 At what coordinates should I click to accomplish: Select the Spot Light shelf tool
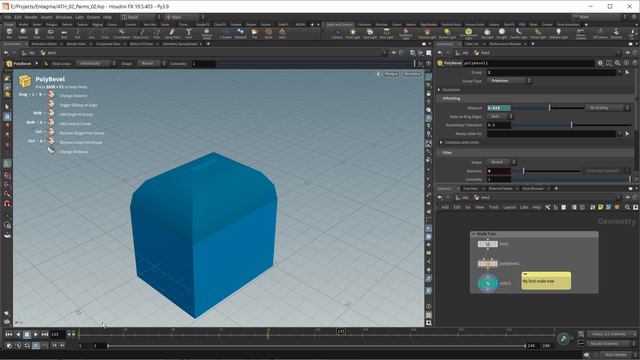click(x=370, y=33)
